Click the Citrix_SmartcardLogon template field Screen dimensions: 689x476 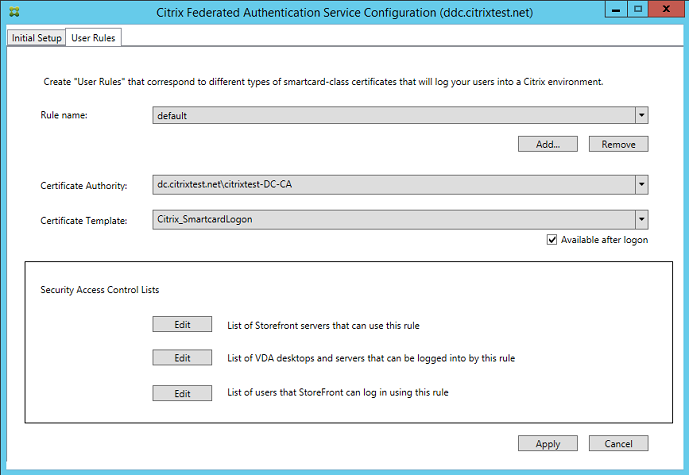[x=390, y=219]
